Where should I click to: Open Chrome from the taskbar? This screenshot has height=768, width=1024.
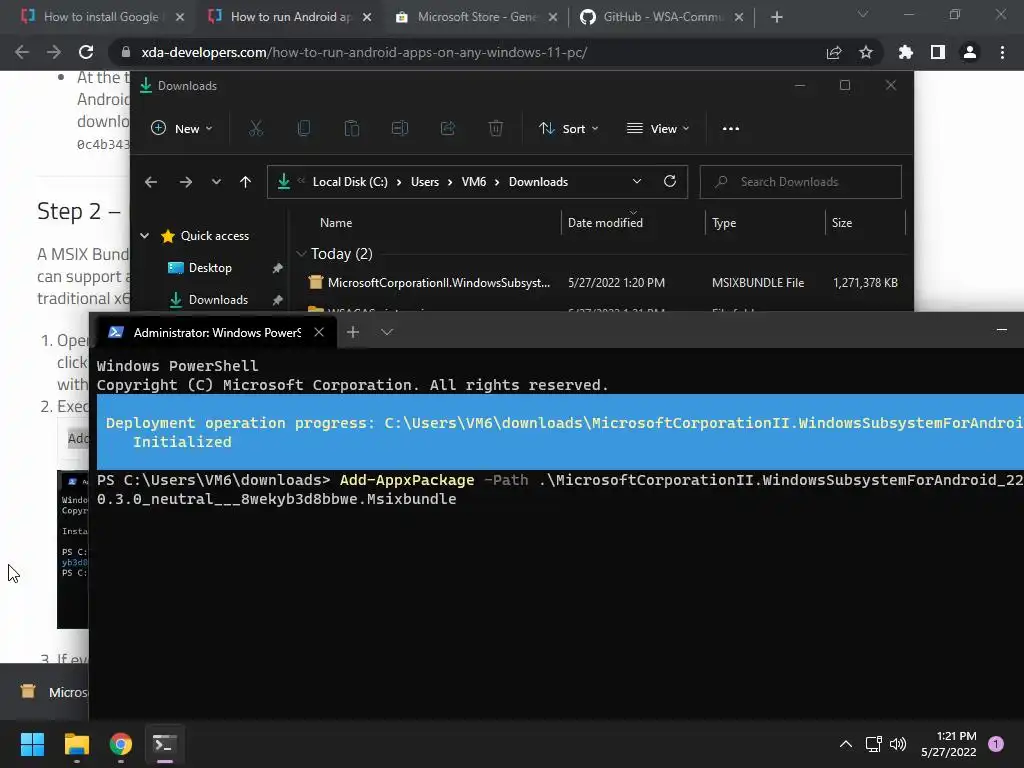point(121,744)
